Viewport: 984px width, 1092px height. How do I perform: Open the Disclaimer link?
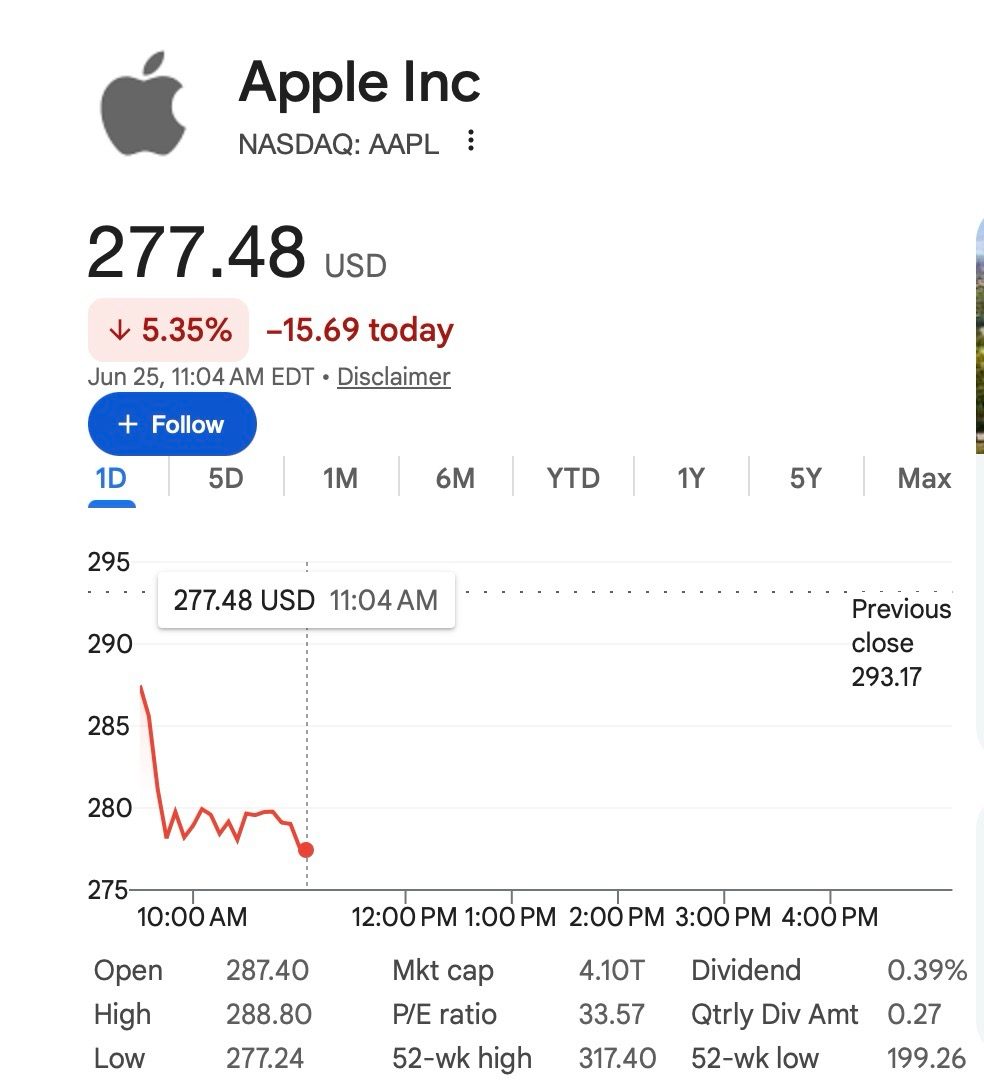click(393, 377)
